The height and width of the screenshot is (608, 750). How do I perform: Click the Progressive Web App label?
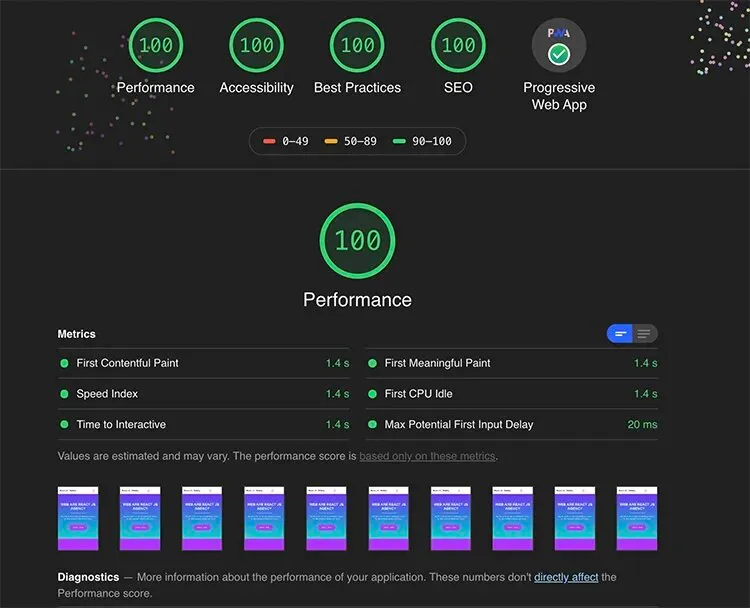pos(559,96)
